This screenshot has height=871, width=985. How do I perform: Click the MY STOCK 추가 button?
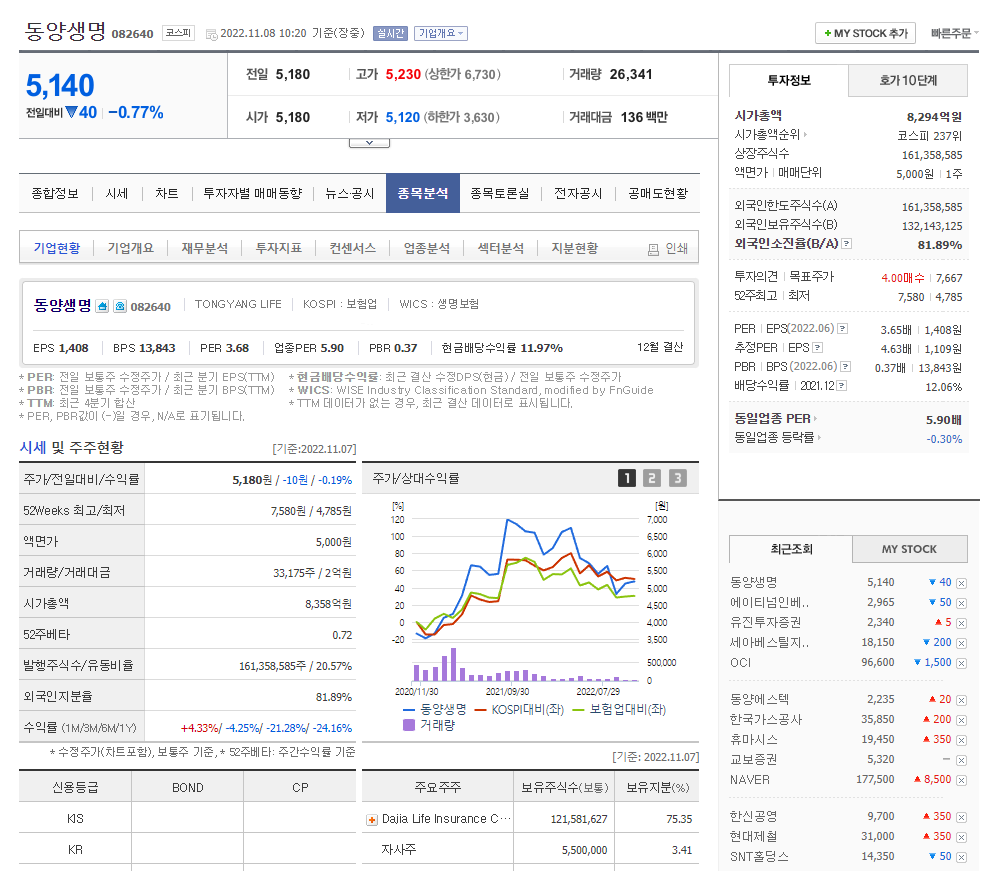pyautogui.click(x=866, y=33)
